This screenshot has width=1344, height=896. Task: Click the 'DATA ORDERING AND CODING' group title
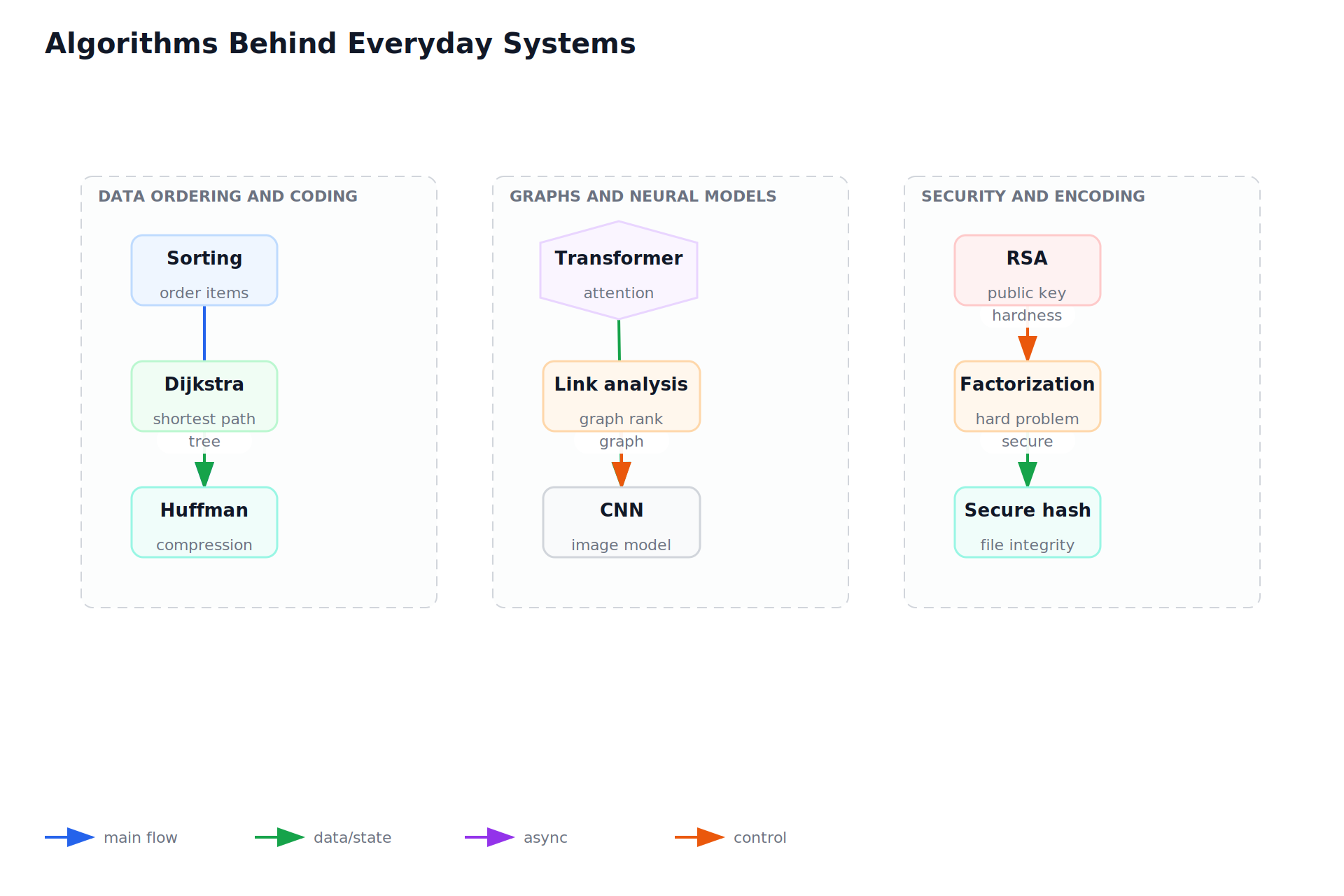[227, 197]
